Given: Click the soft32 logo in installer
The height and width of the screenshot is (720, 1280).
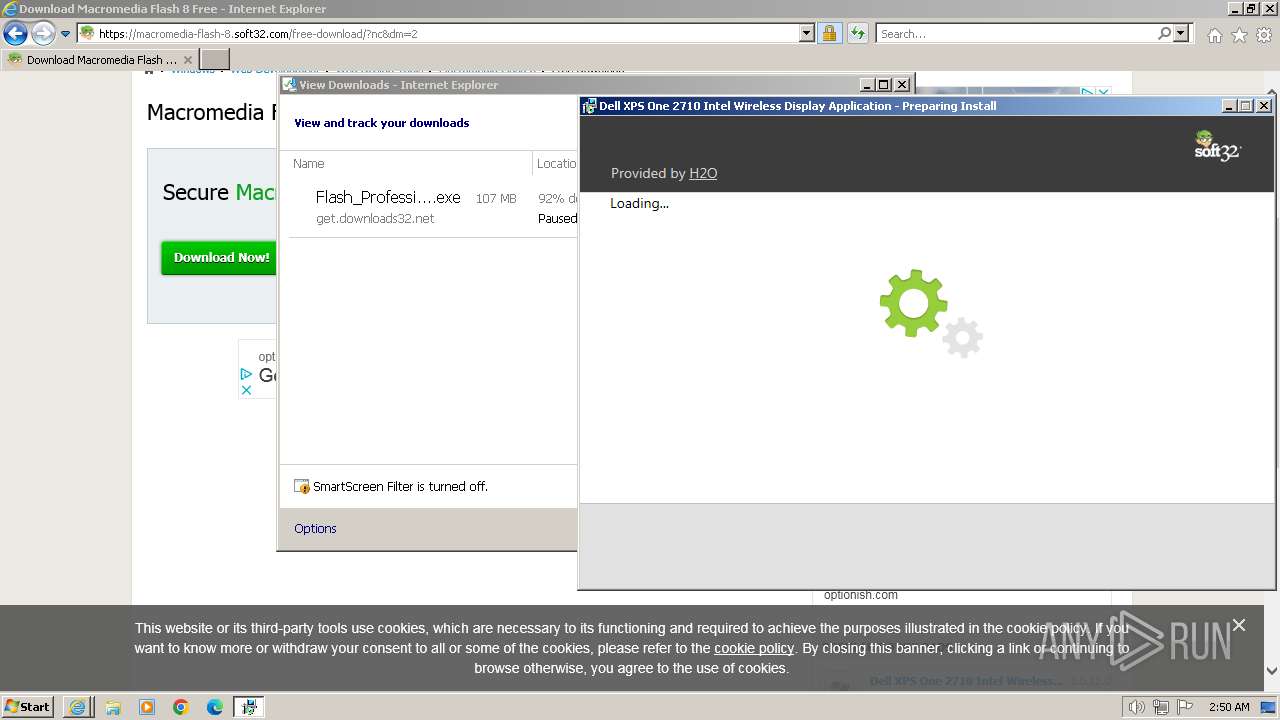Looking at the screenshot, I should [x=1217, y=145].
